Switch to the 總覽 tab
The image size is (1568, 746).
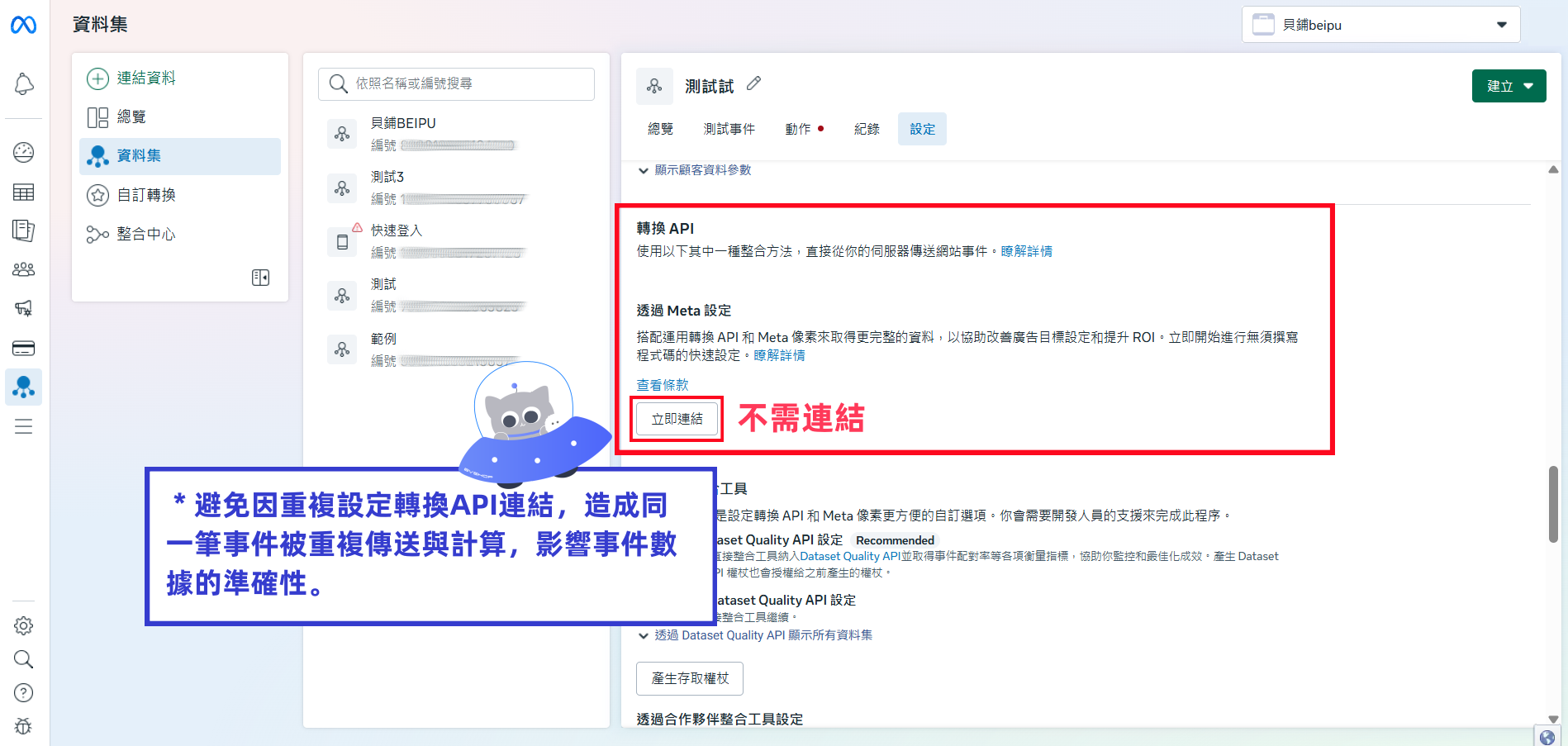(x=660, y=129)
